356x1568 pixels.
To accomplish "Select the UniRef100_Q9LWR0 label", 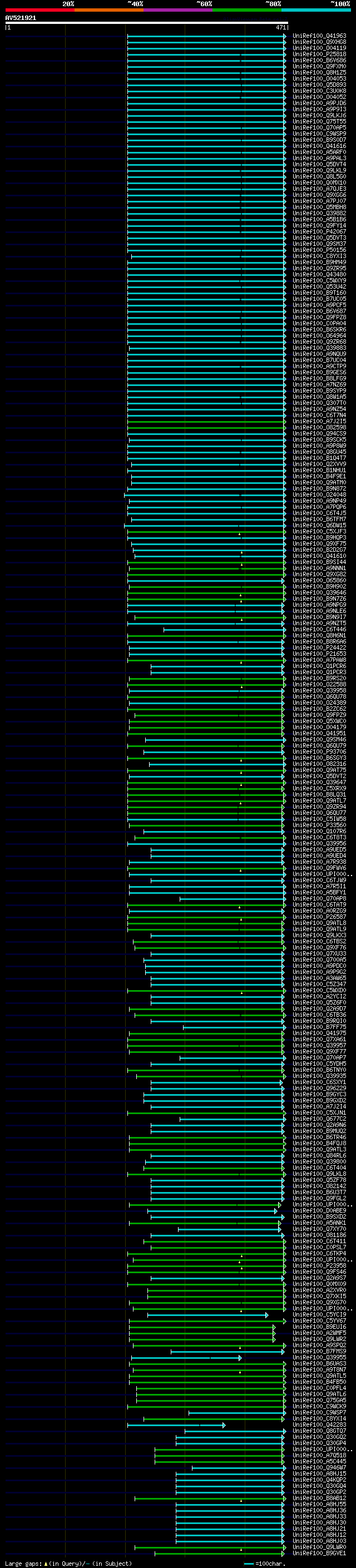I will [x=319, y=1547].
